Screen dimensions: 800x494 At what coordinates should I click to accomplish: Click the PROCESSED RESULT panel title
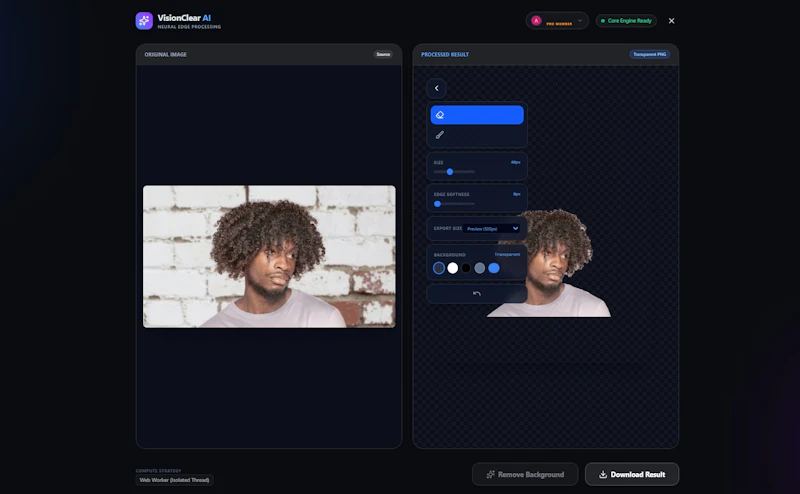445,55
